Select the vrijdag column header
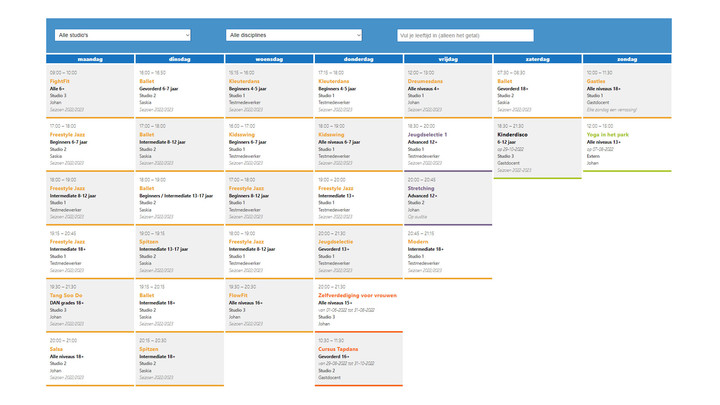The width and height of the screenshot is (720, 405). coord(448,59)
